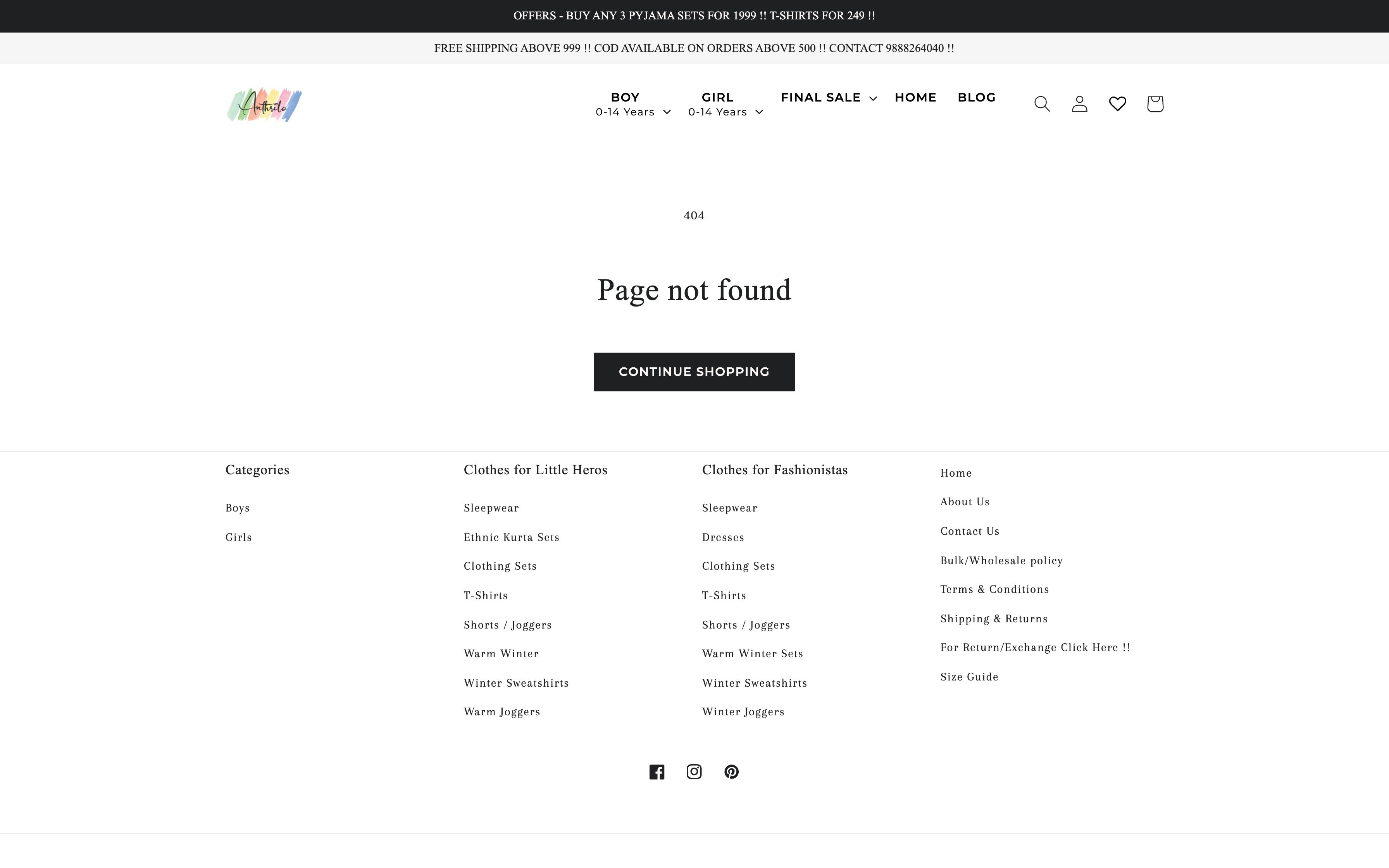This screenshot has width=1389, height=868.
Task: Click Ethnic Kurta Sets under Little Heros
Action: pos(512,537)
